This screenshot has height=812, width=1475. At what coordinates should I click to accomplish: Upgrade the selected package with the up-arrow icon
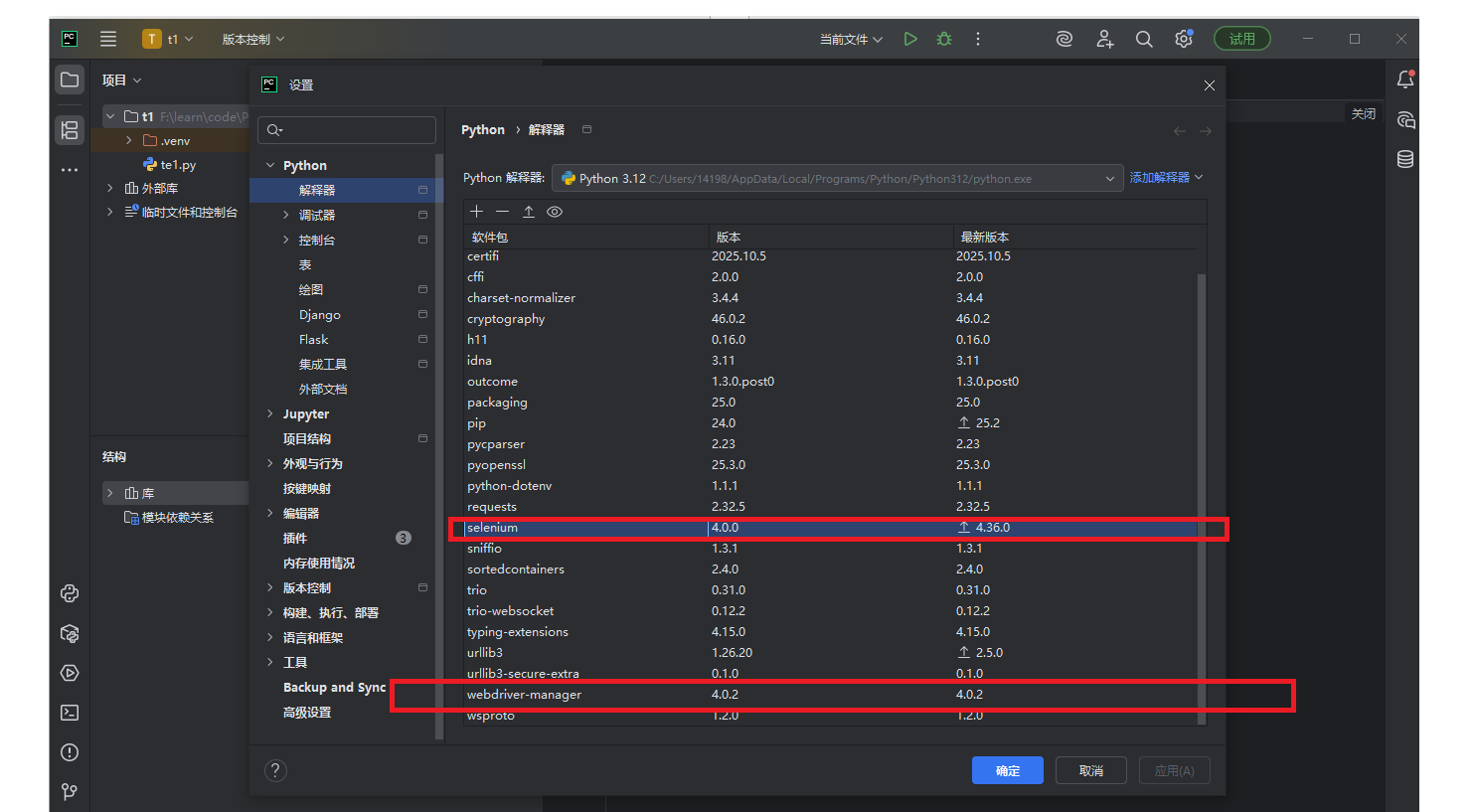click(x=529, y=212)
